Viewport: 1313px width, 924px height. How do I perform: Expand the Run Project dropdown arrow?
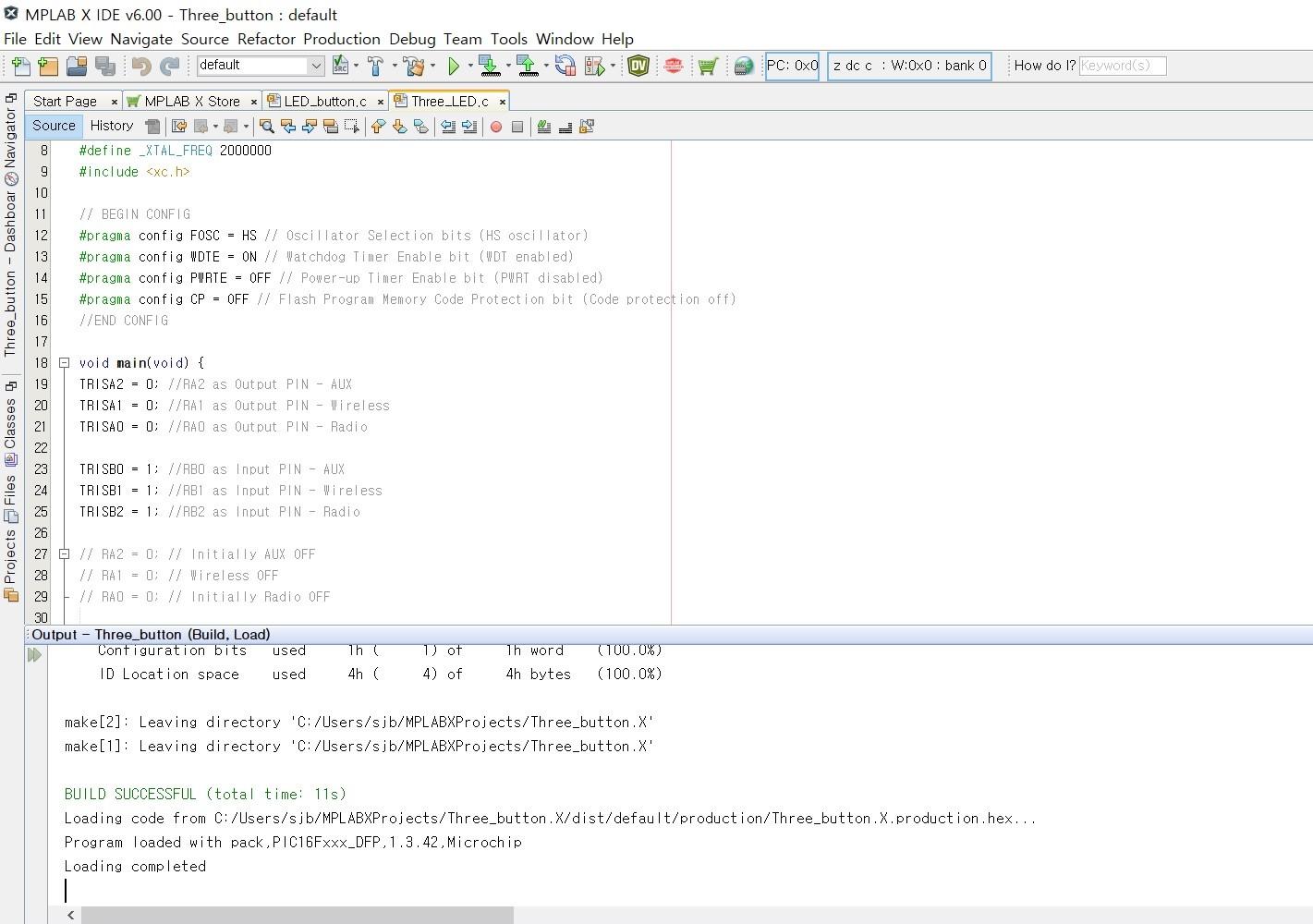470,66
